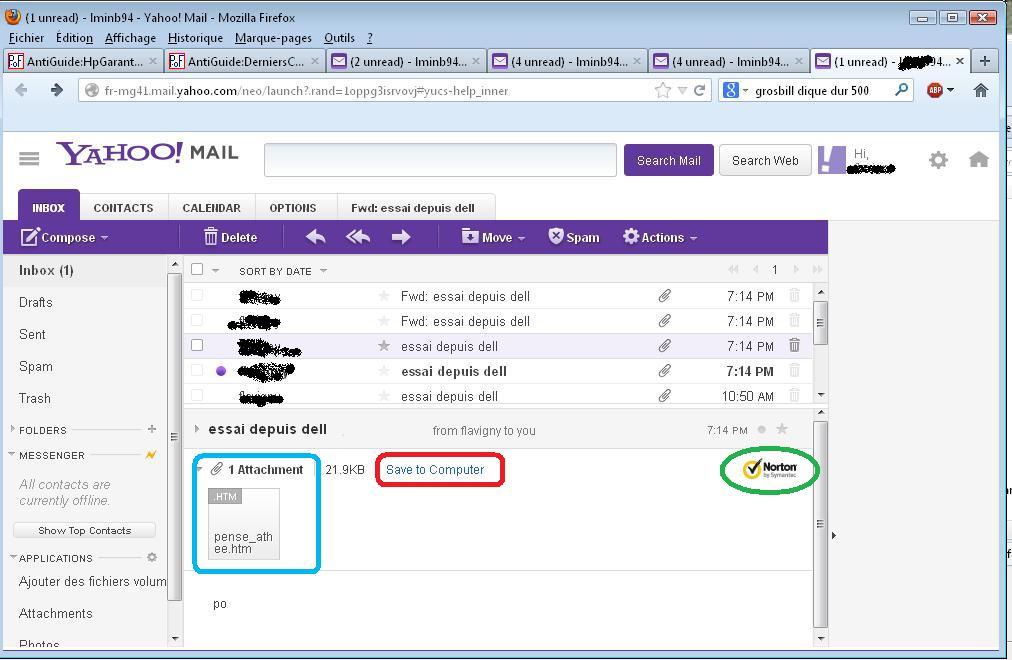Expand the 'essai depuis dell' message header triangle
Image resolution: width=1012 pixels, height=660 pixels.
[x=197, y=429]
